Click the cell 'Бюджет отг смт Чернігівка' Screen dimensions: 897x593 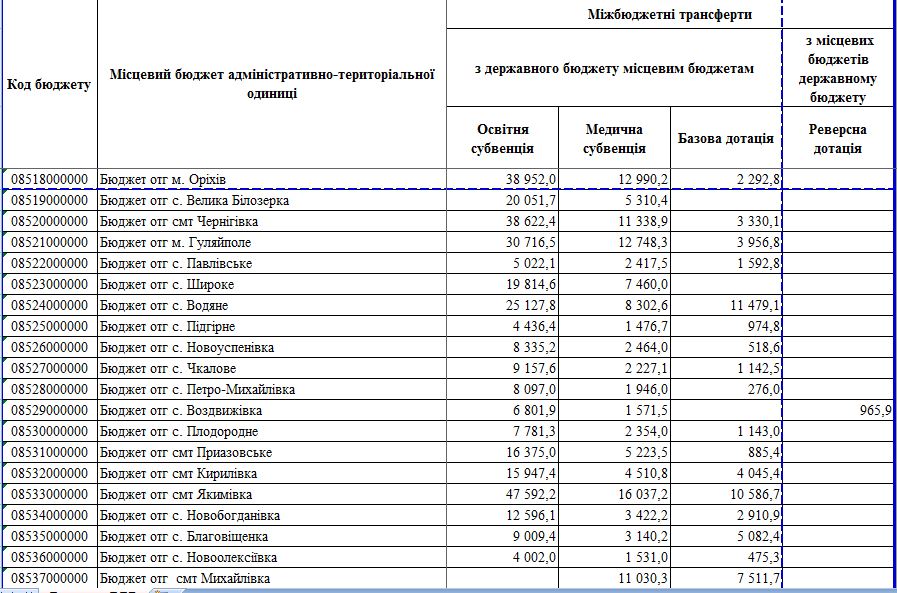pyautogui.click(x=272, y=221)
